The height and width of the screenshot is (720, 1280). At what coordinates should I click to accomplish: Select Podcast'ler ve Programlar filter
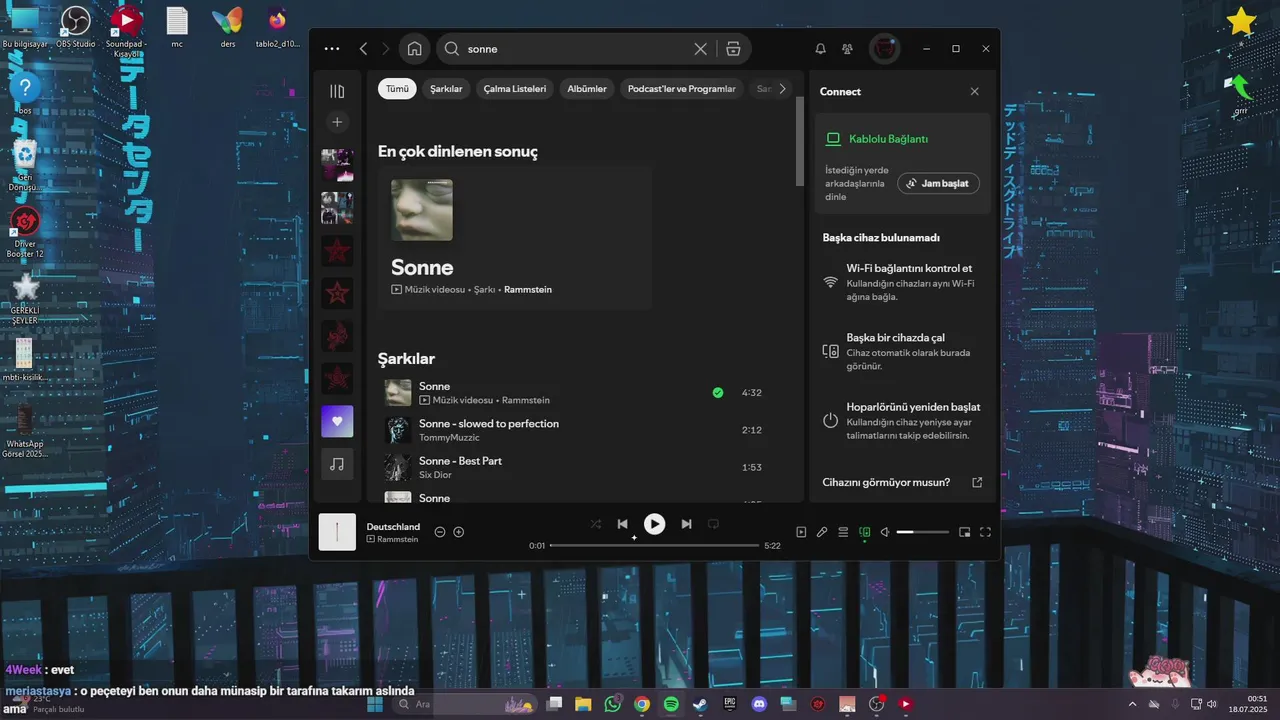[681, 89]
